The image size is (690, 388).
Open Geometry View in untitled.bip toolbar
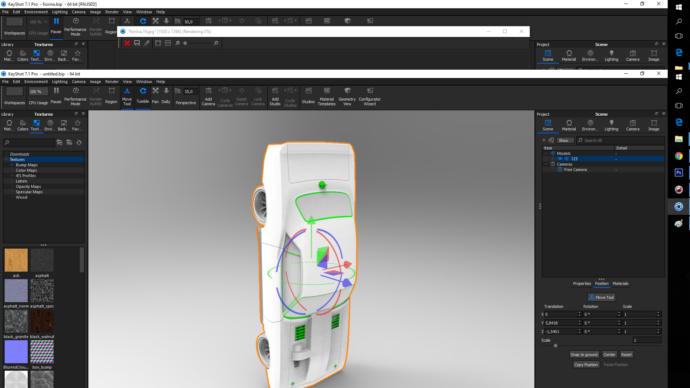[347, 96]
